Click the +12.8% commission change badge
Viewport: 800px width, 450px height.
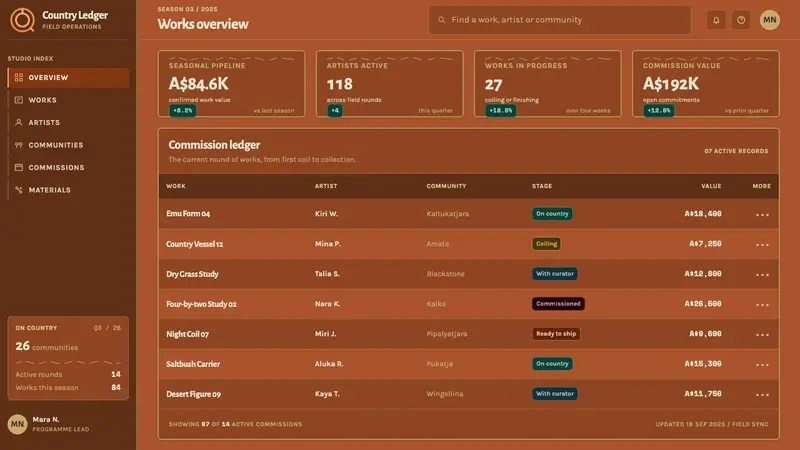pyautogui.click(x=659, y=110)
